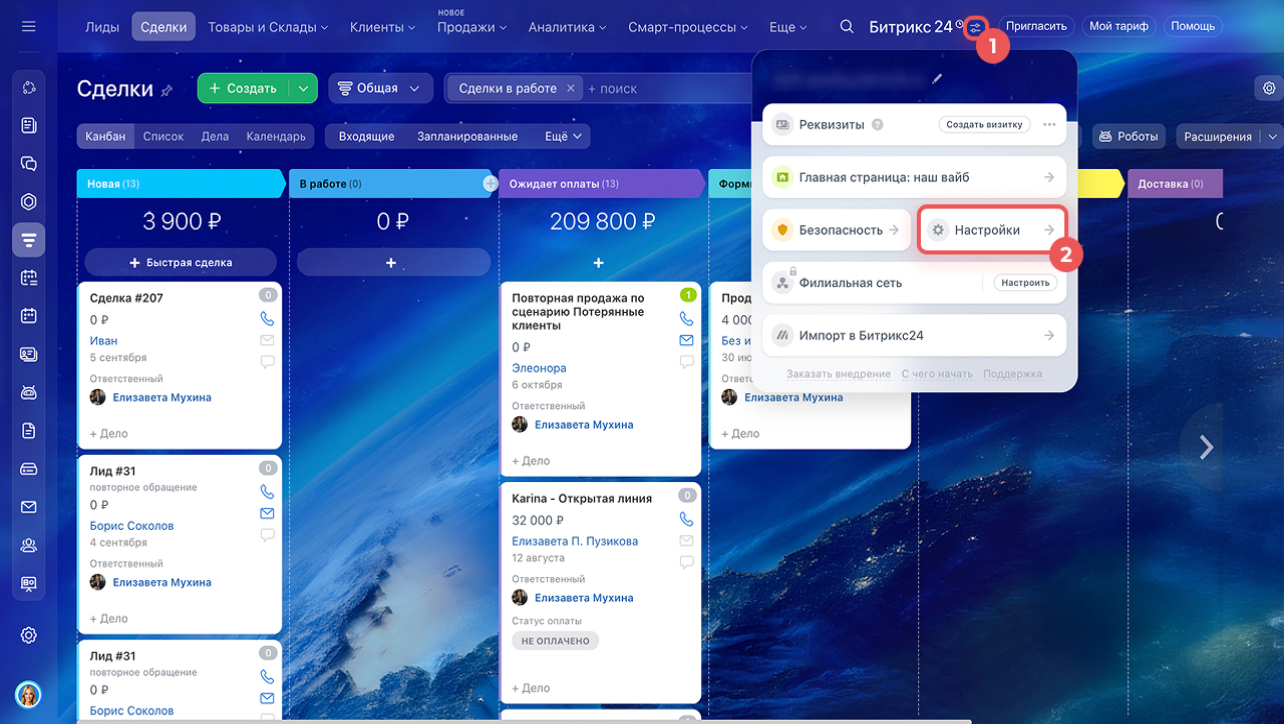Click the Создать визитку button
Screen dimensions: 1284x724
click(984, 125)
